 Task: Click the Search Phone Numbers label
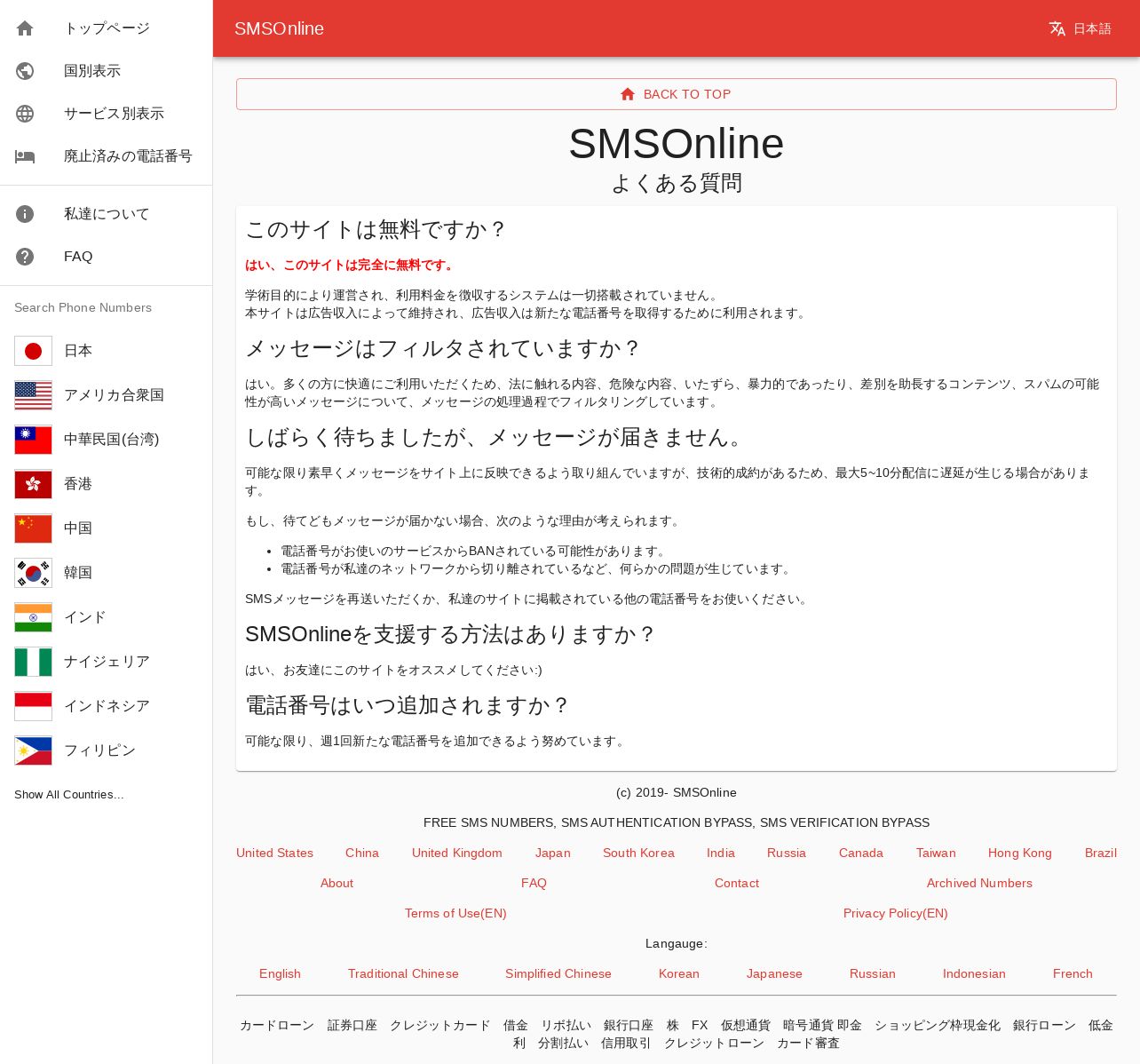83,307
